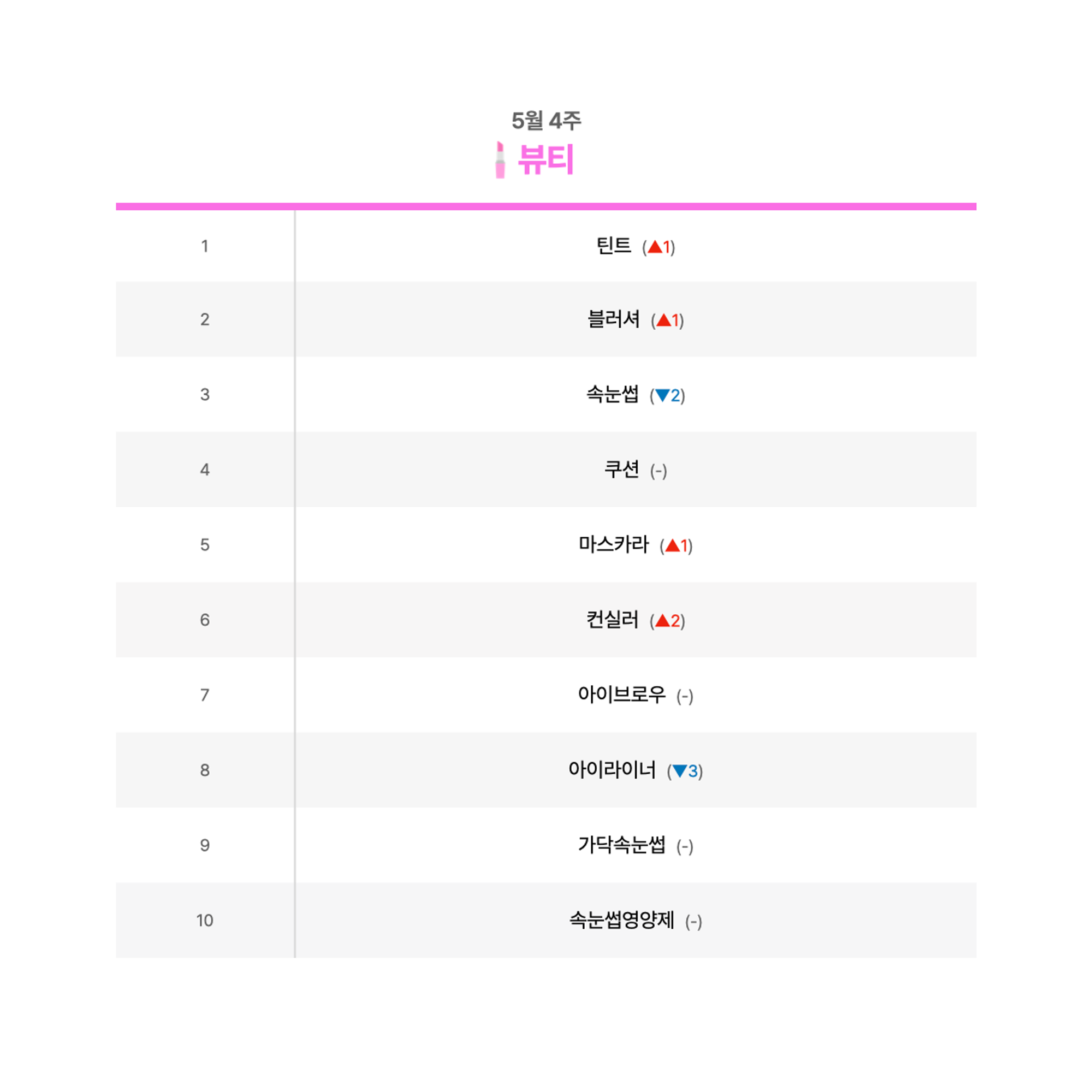Click the red up arrow beside 컨실러
This screenshot has width=1092, height=1092.
tap(662, 621)
